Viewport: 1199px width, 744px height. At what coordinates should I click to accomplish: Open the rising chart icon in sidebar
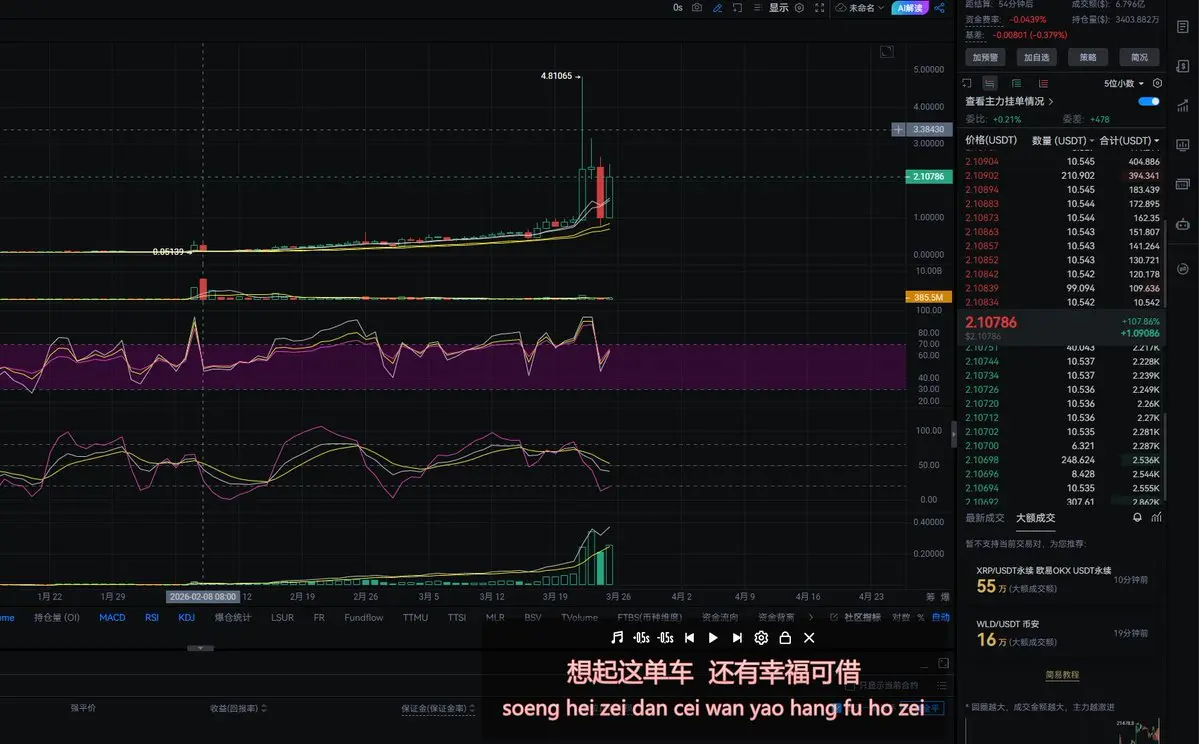coord(1182,106)
